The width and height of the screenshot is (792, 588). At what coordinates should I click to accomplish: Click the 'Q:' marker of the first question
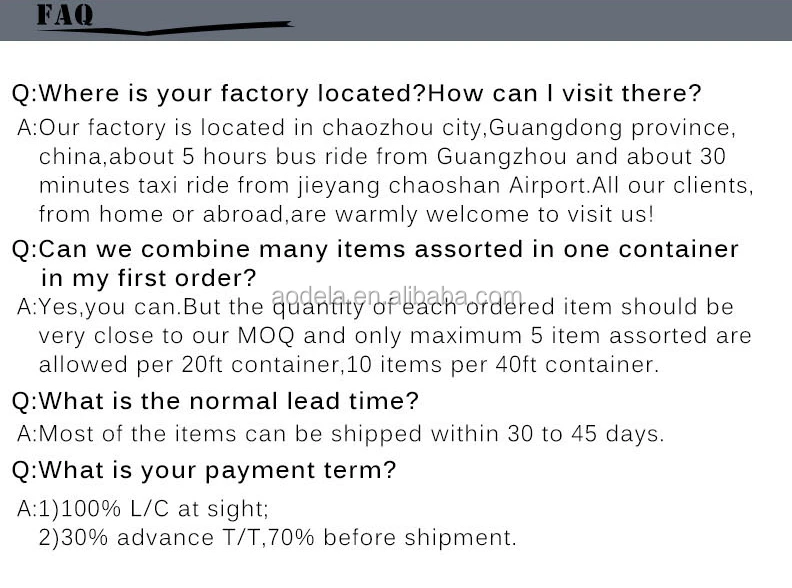pos(25,94)
